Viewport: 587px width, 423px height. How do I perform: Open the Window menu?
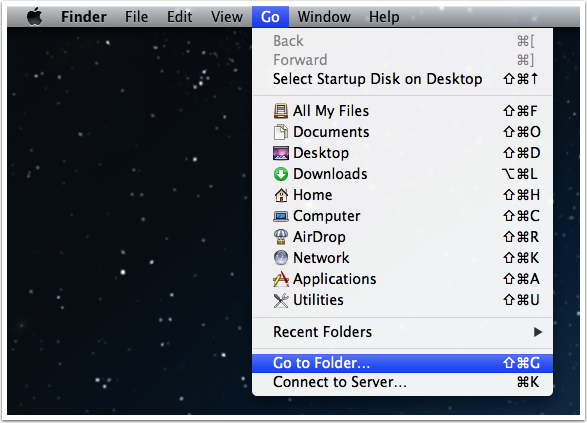click(324, 17)
